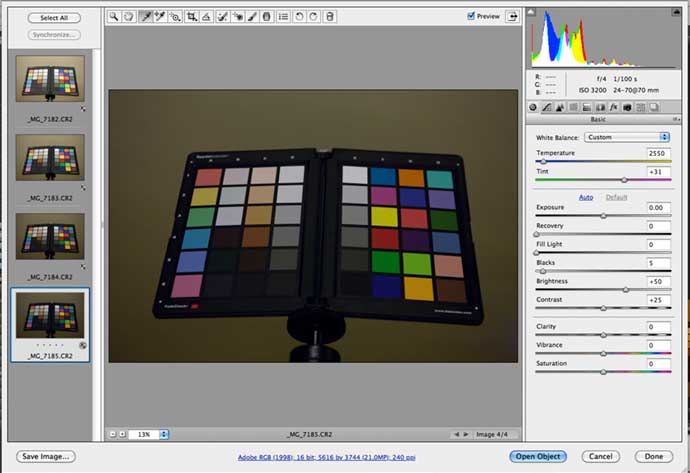Click the Contrast value field +25
The width and height of the screenshot is (690, 473).
point(659,300)
